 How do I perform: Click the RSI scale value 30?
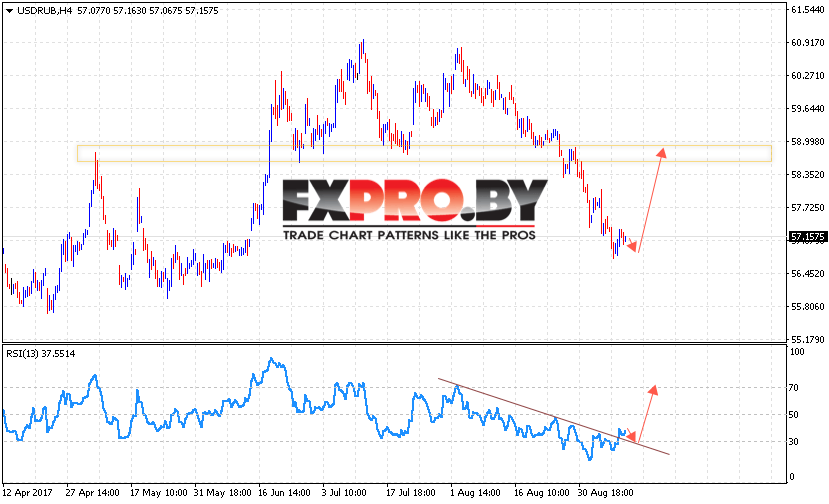pos(794,441)
